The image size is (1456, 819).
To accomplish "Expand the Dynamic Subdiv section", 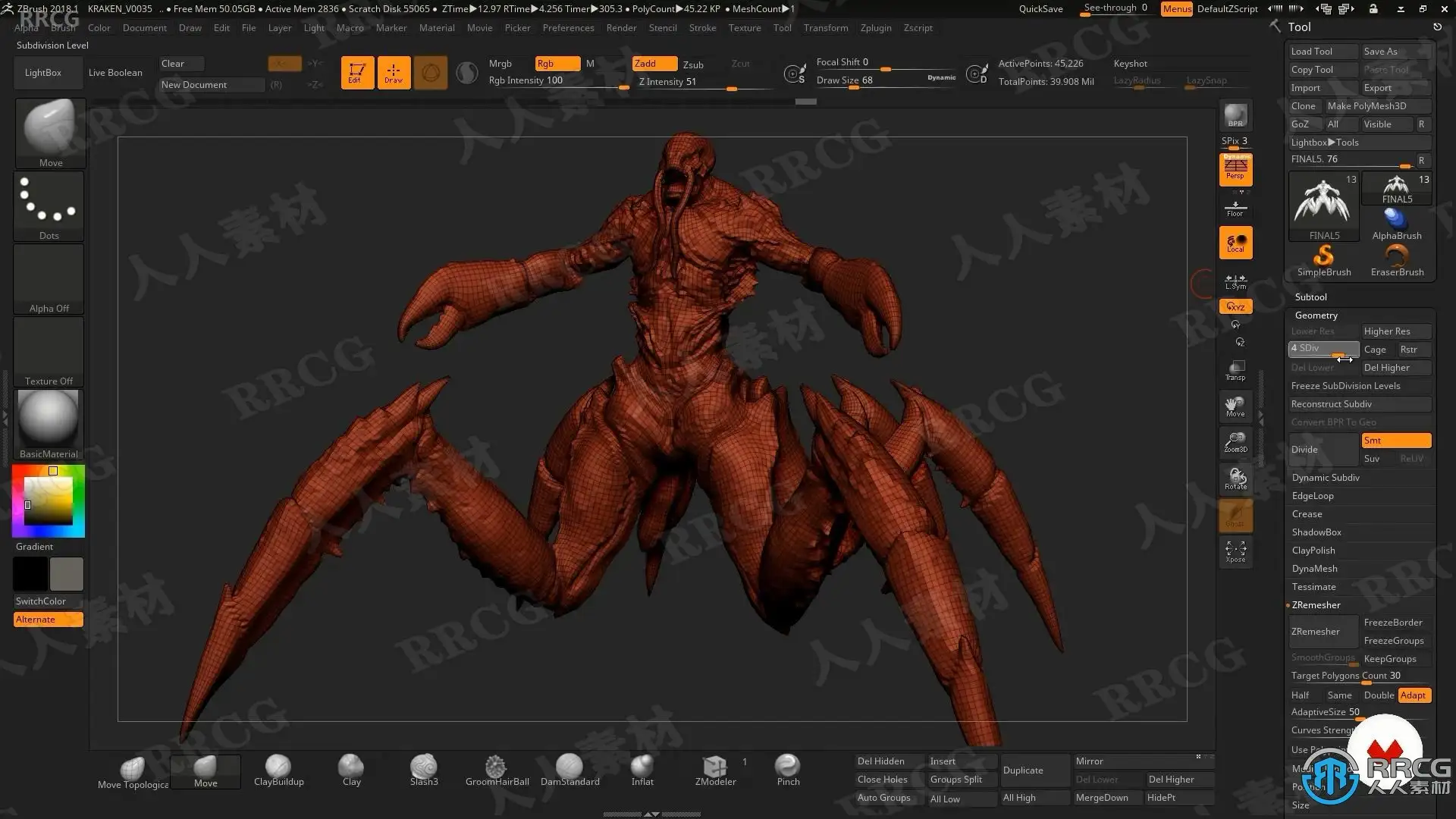I will [1326, 478].
